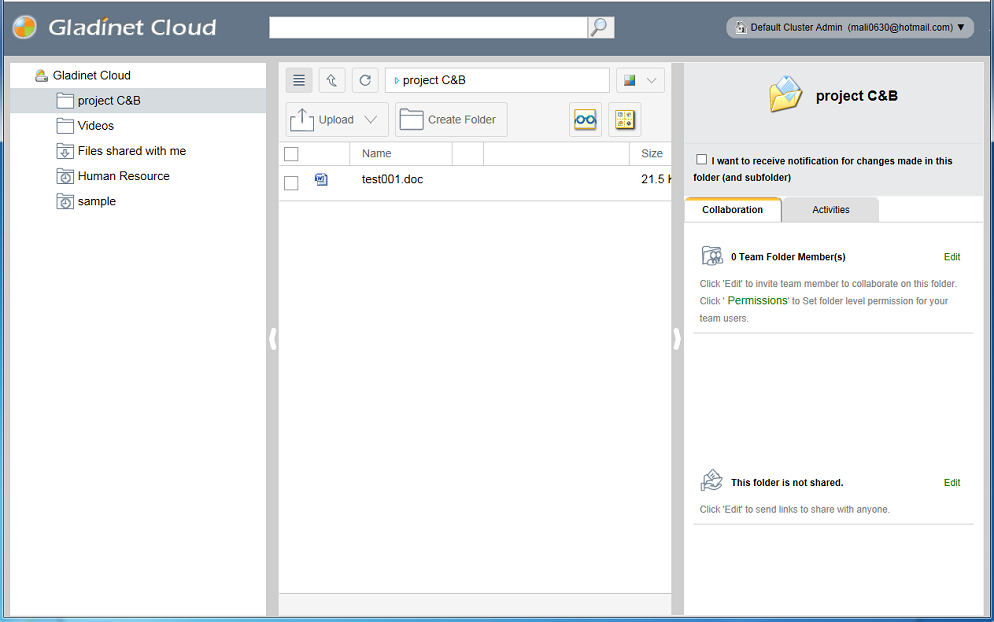Open the test001.doc file name
994x622 pixels.
pos(392,179)
